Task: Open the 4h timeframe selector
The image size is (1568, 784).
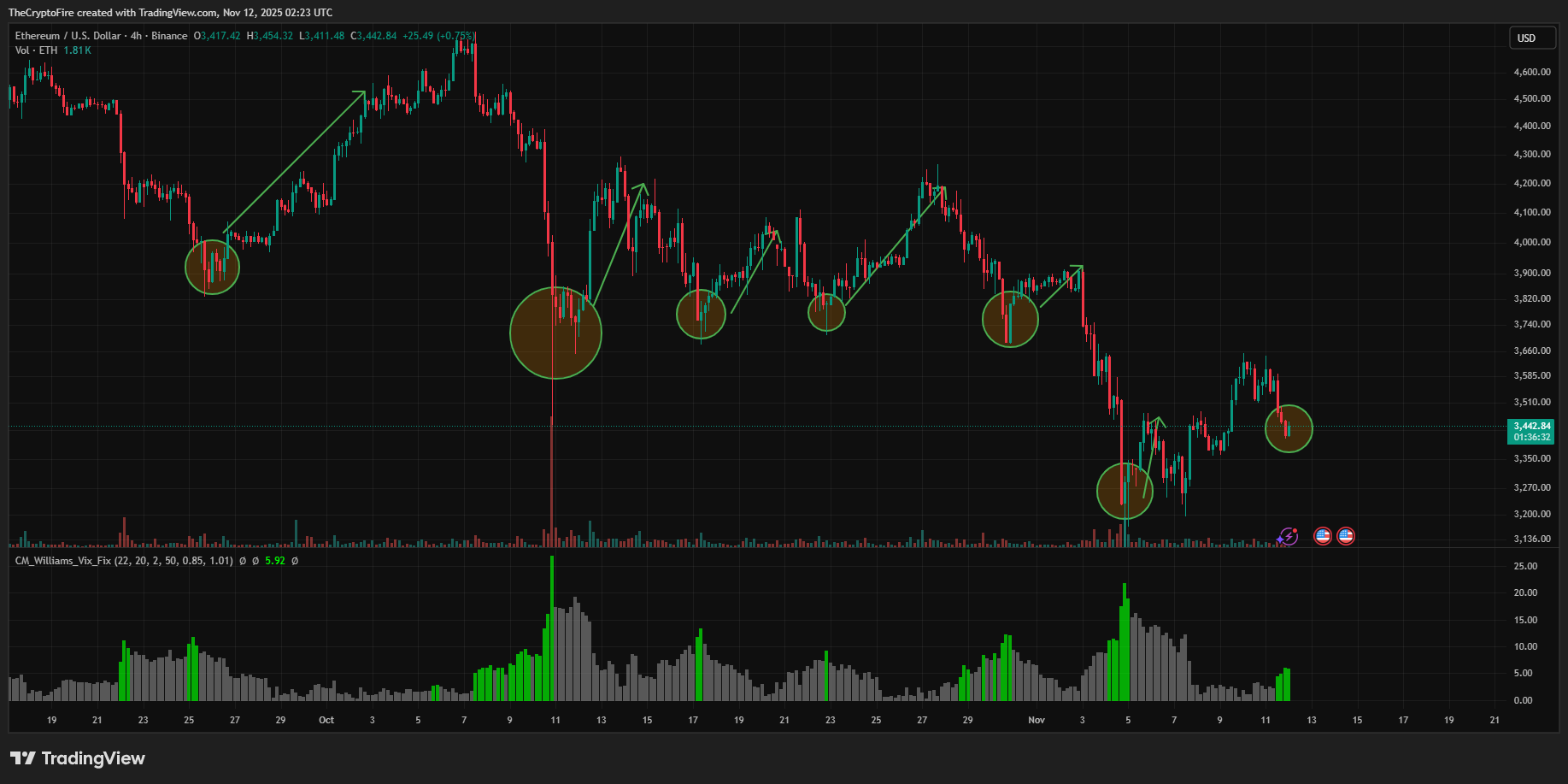Action: 133,35
